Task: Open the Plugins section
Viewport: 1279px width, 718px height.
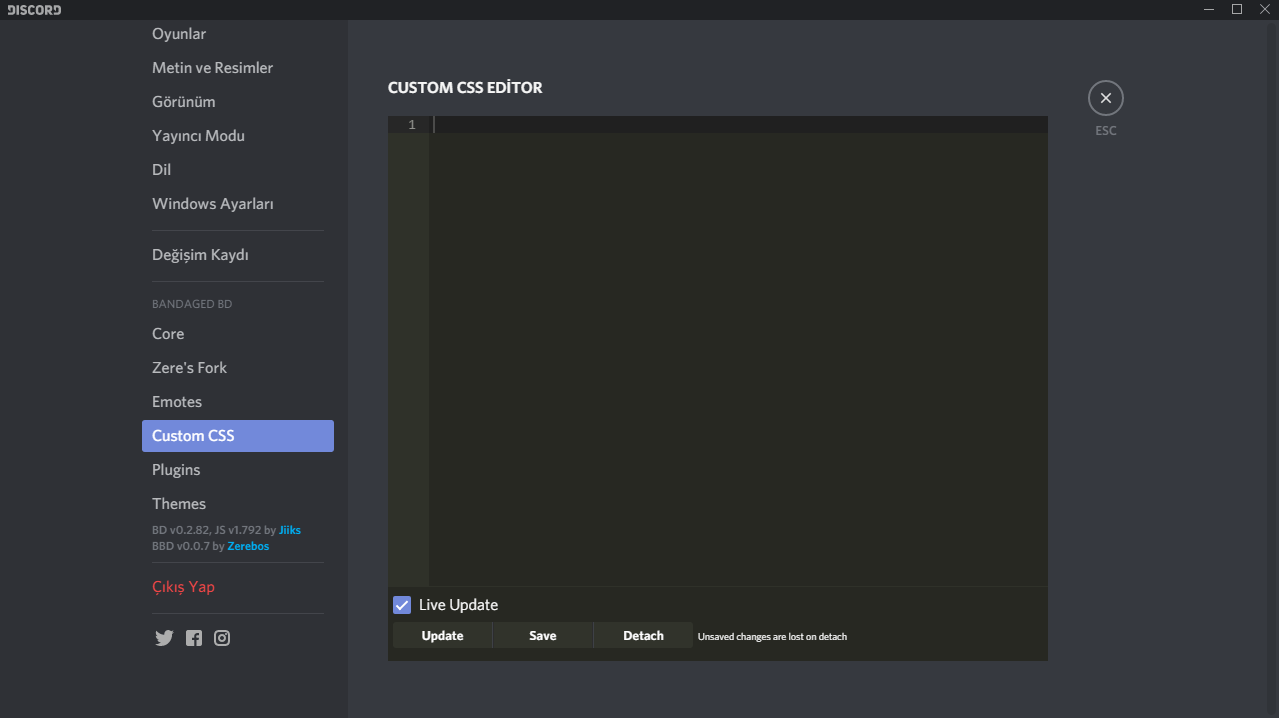Action: pos(238,470)
